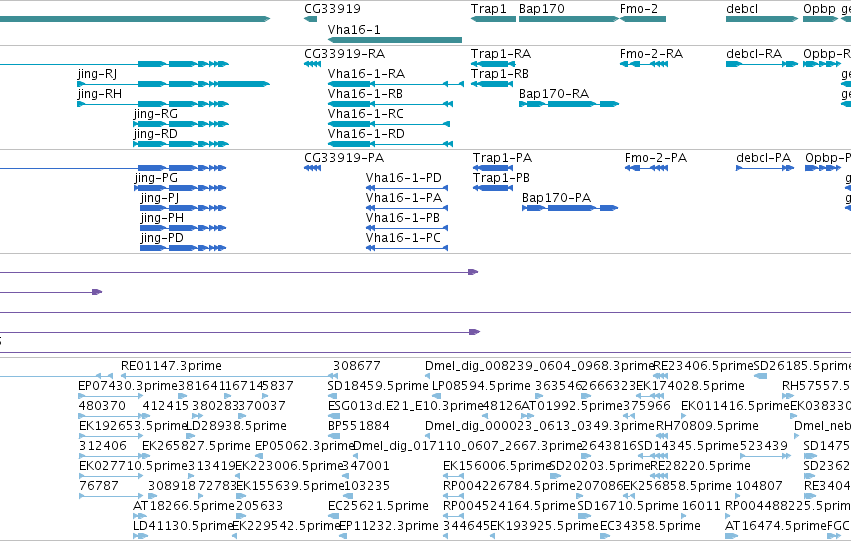Select feature label BP551884
The image size is (851, 541).
pos(359,427)
